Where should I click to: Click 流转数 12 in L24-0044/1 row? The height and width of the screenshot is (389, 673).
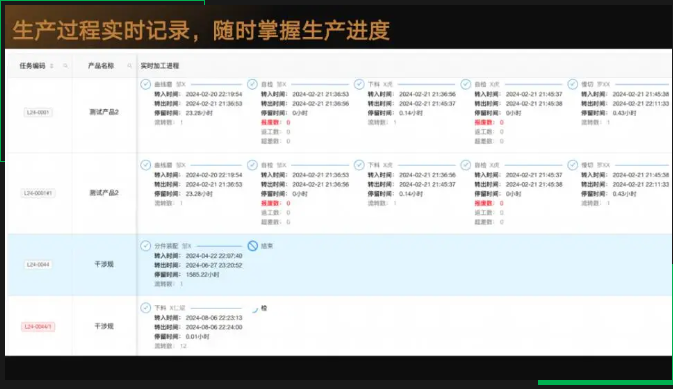coord(170,346)
